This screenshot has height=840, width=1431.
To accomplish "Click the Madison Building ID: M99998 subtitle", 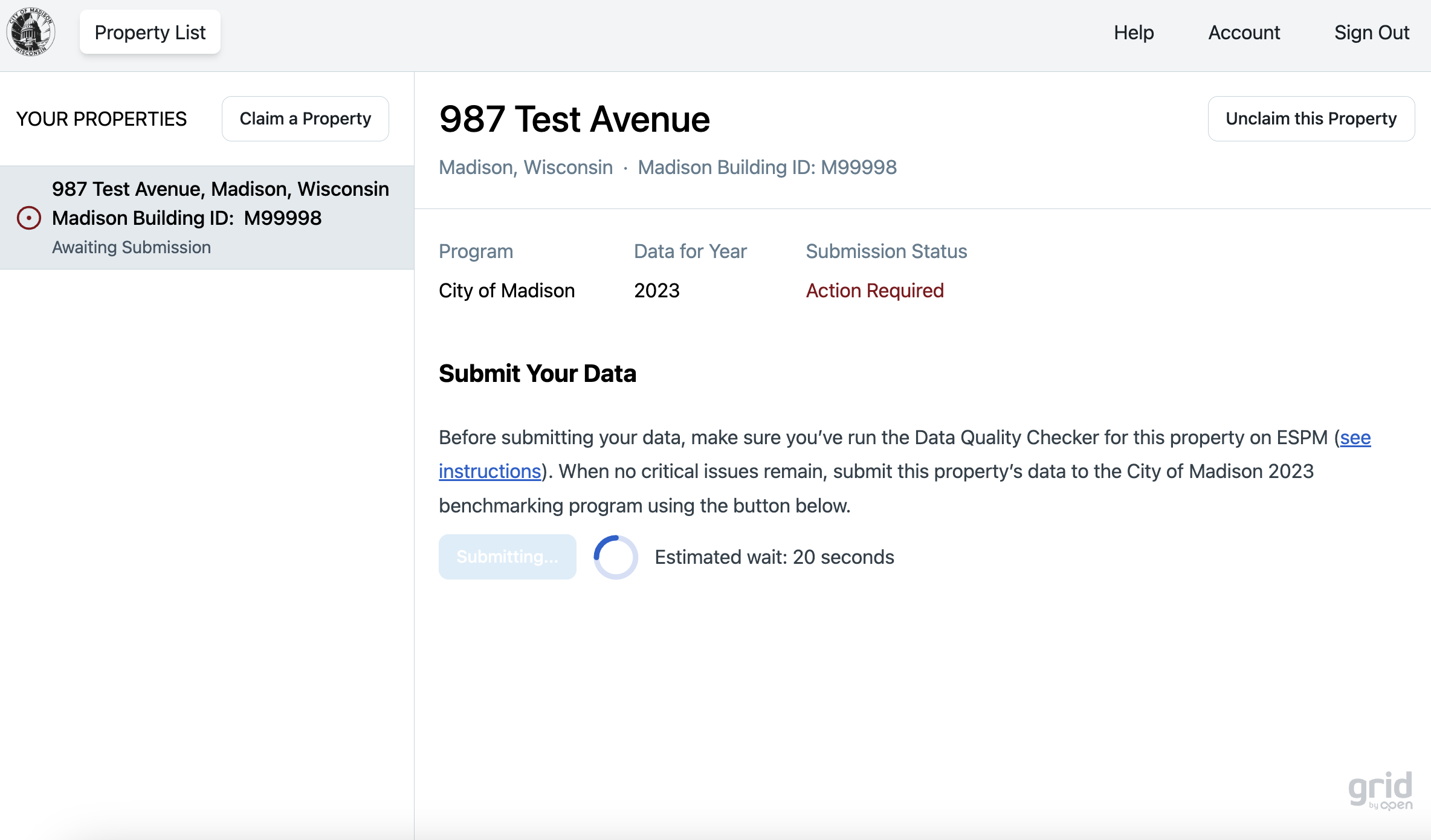I will (767, 167).
